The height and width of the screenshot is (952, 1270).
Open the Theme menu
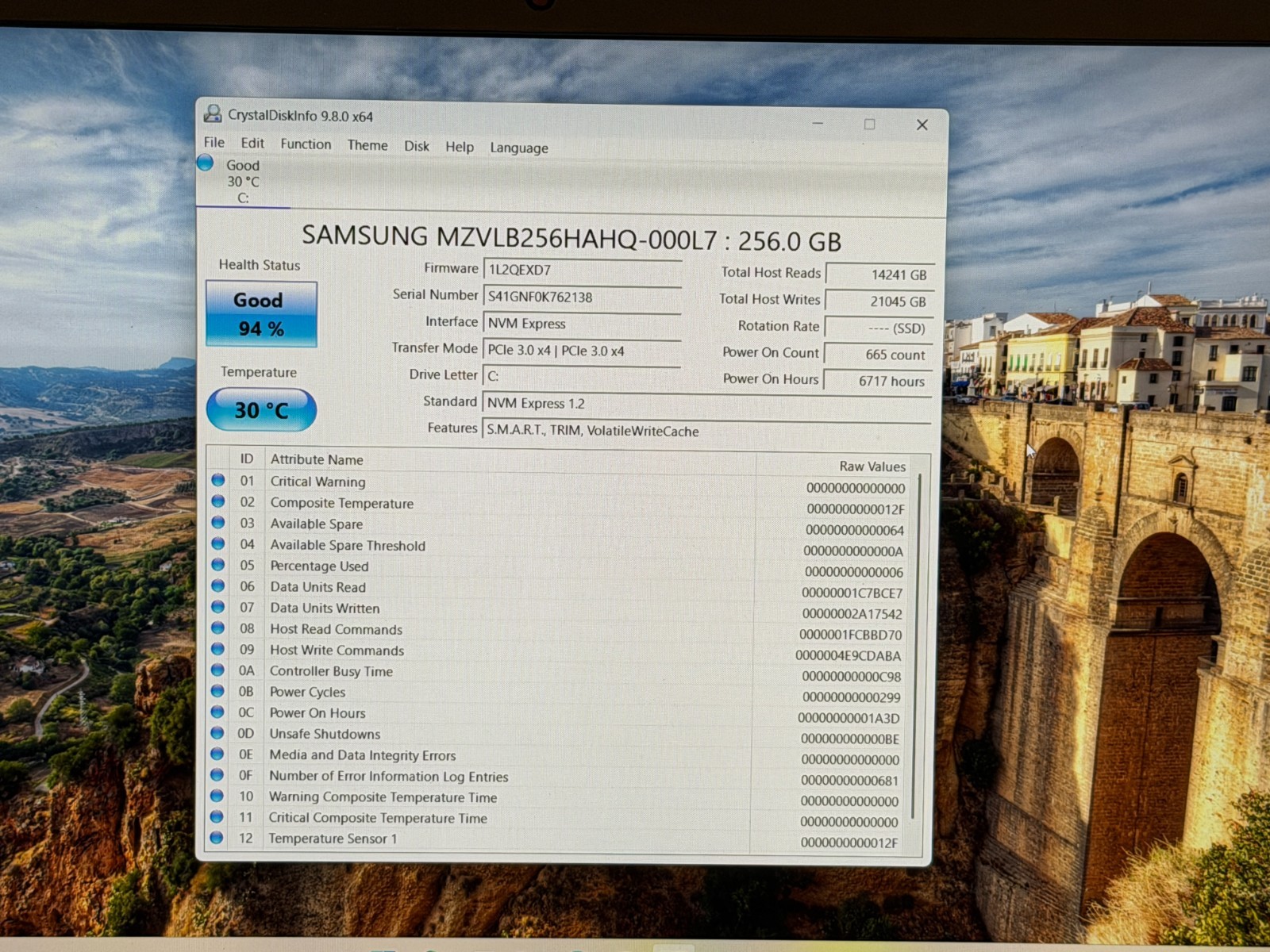pyautogui.click(x=368, y=145)
